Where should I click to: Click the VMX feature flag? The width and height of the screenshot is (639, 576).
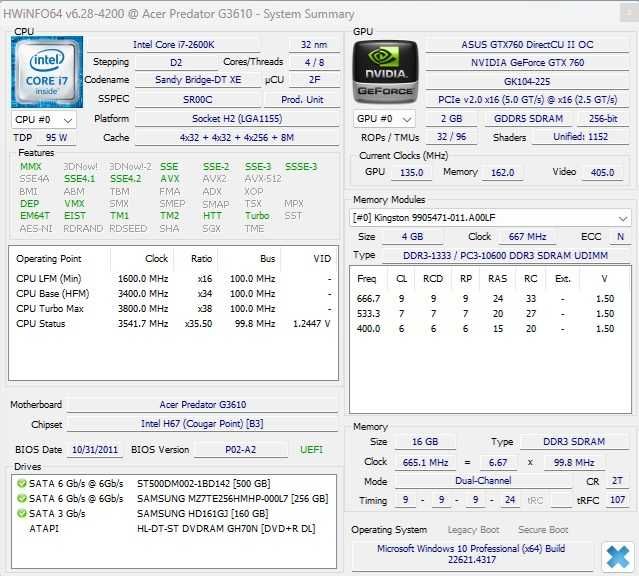coord(74,203)
